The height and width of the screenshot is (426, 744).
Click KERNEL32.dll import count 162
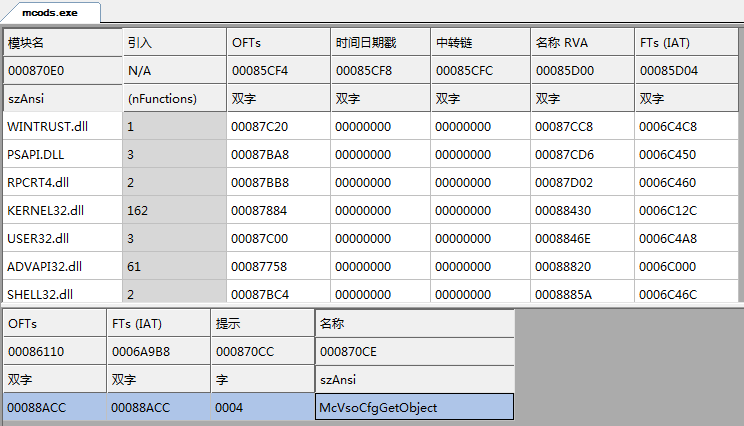(175, 211)
